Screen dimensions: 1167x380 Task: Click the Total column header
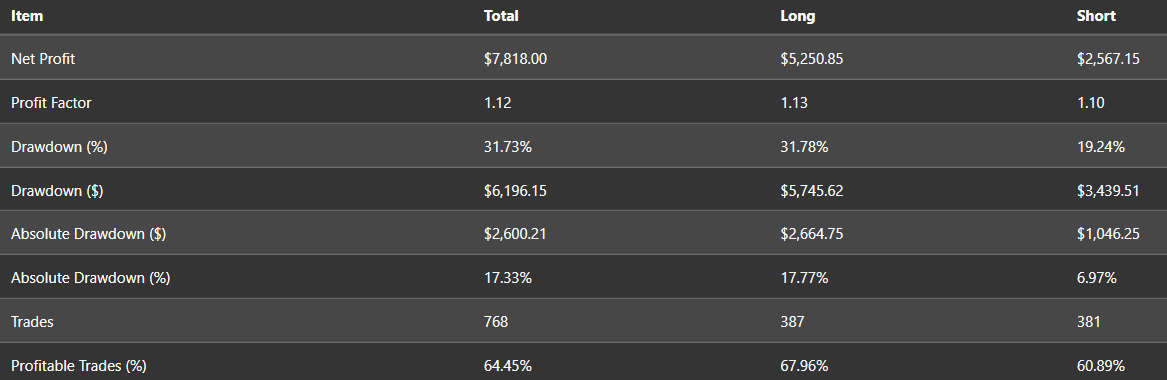point(501,16)
